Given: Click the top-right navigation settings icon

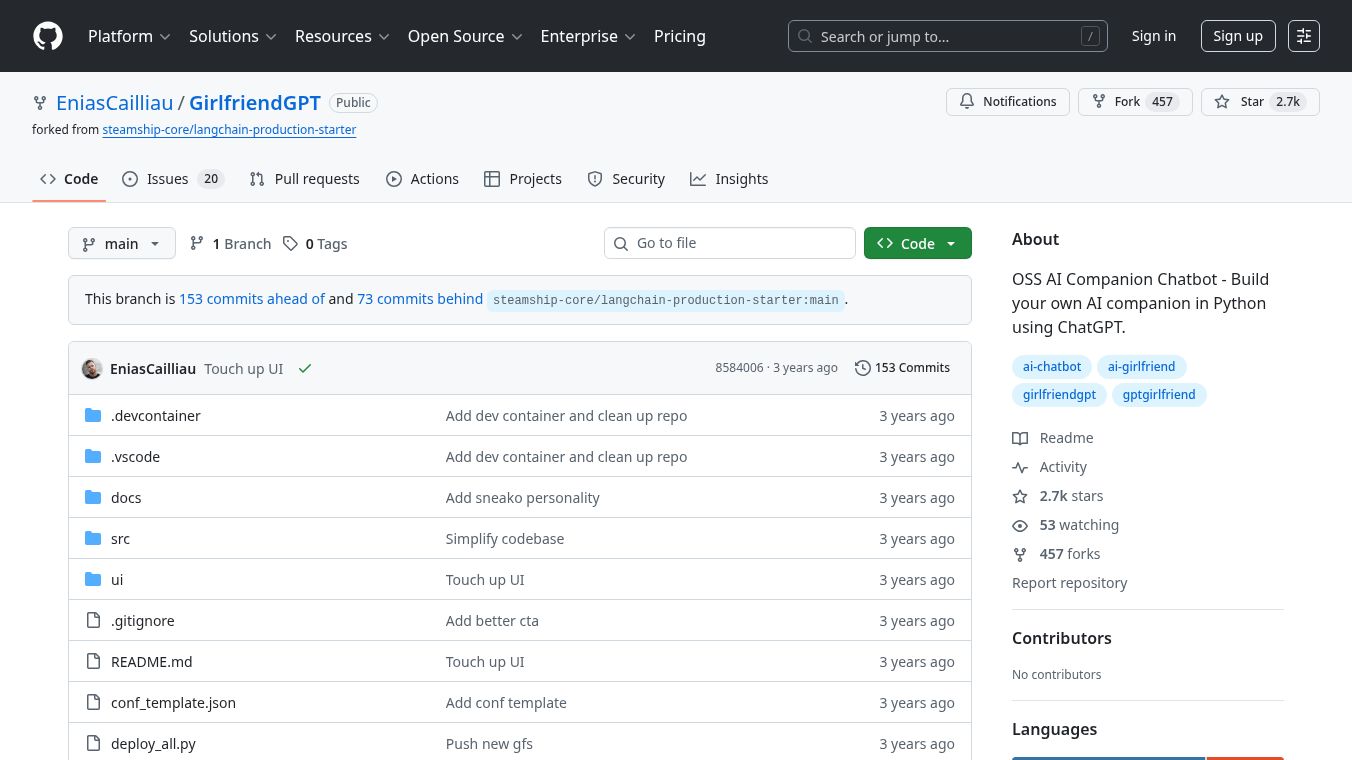Looking at the screenshot, I should coord(1304,36).
